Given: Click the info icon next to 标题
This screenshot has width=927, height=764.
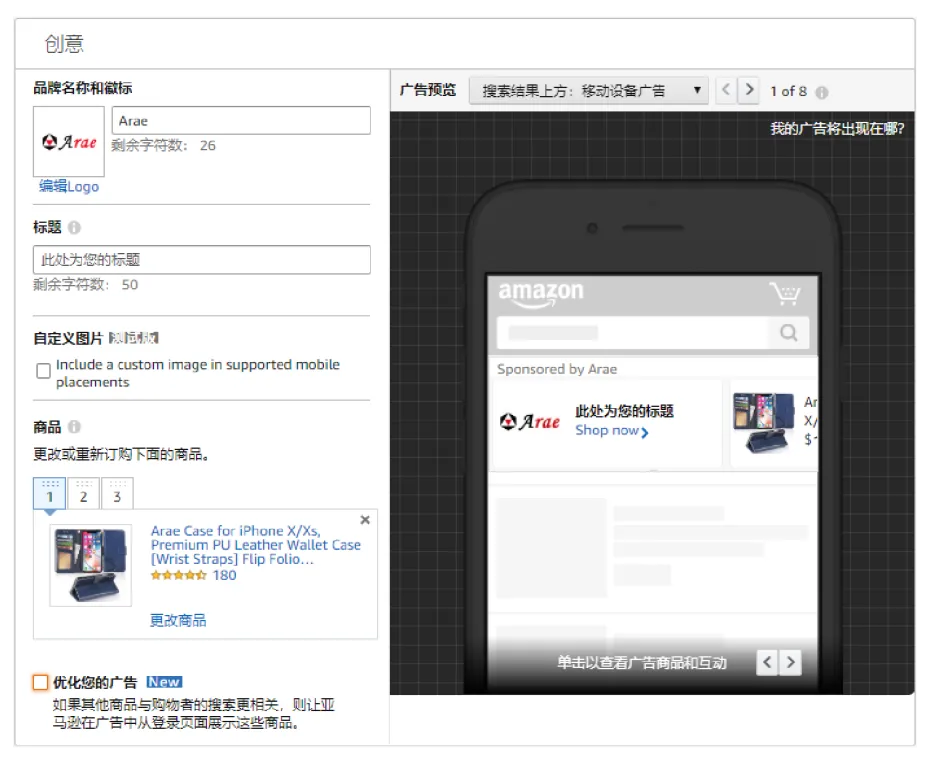Looking at the screenshot, I should 74,228.
